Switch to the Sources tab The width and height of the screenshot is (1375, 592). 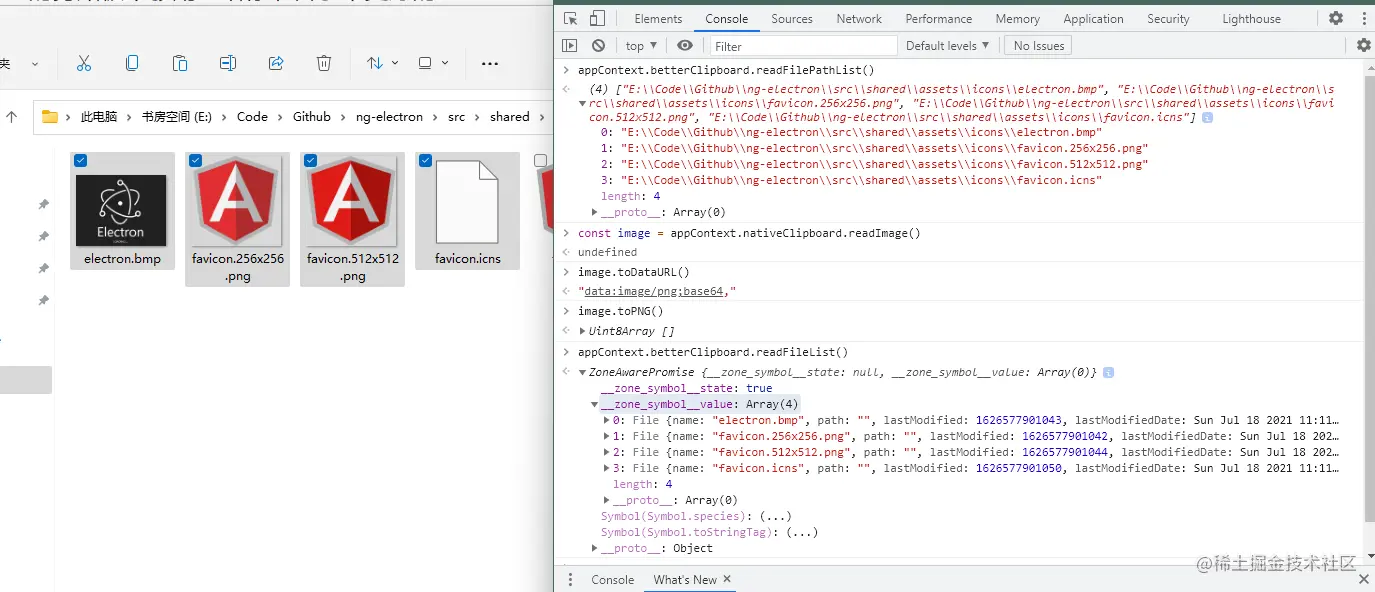point(792,19)
